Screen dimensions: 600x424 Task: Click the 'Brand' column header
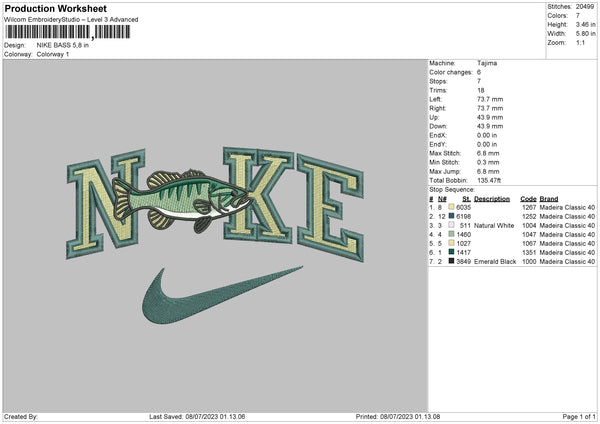(x=549, y=199)
